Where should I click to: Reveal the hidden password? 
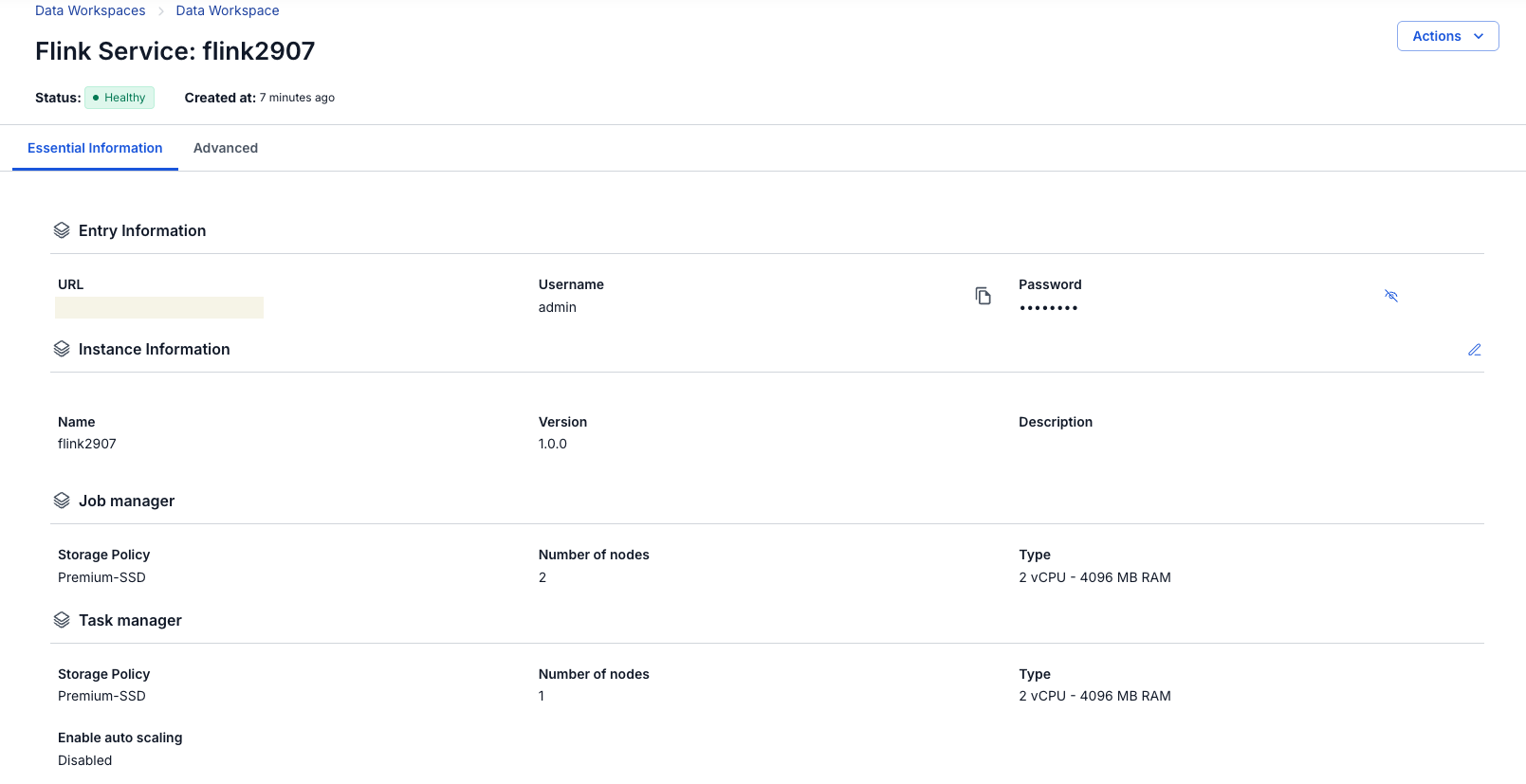pyautogui.click(x=1391, y=296)
